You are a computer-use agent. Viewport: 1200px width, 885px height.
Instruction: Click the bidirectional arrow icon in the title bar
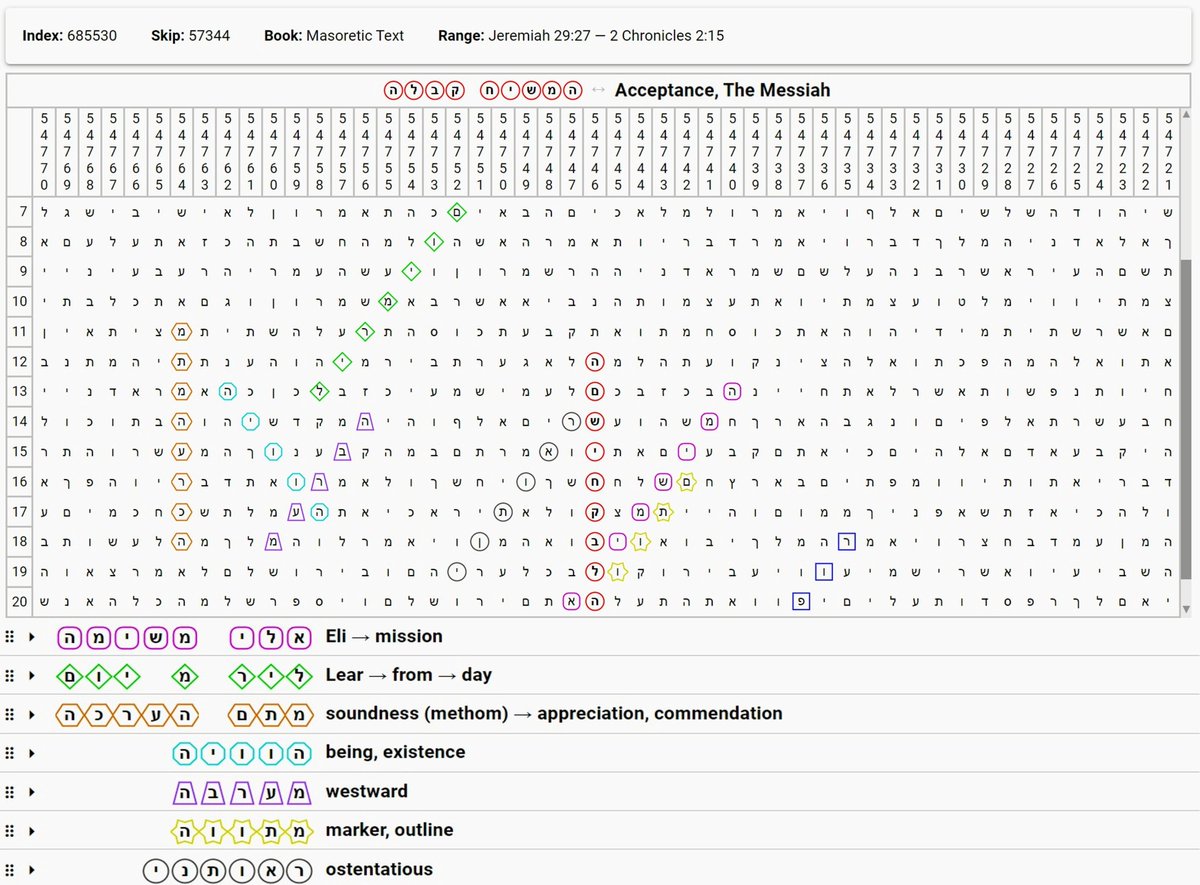pos(596,89)
